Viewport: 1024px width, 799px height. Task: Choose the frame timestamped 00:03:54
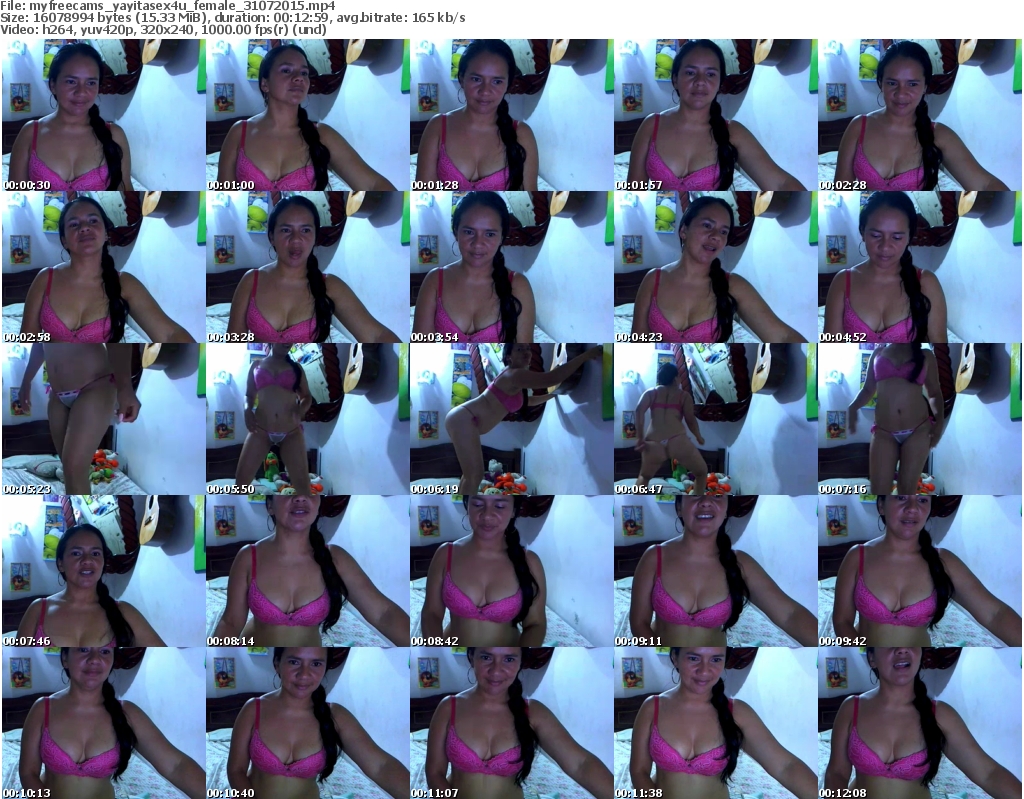[511, 267]
